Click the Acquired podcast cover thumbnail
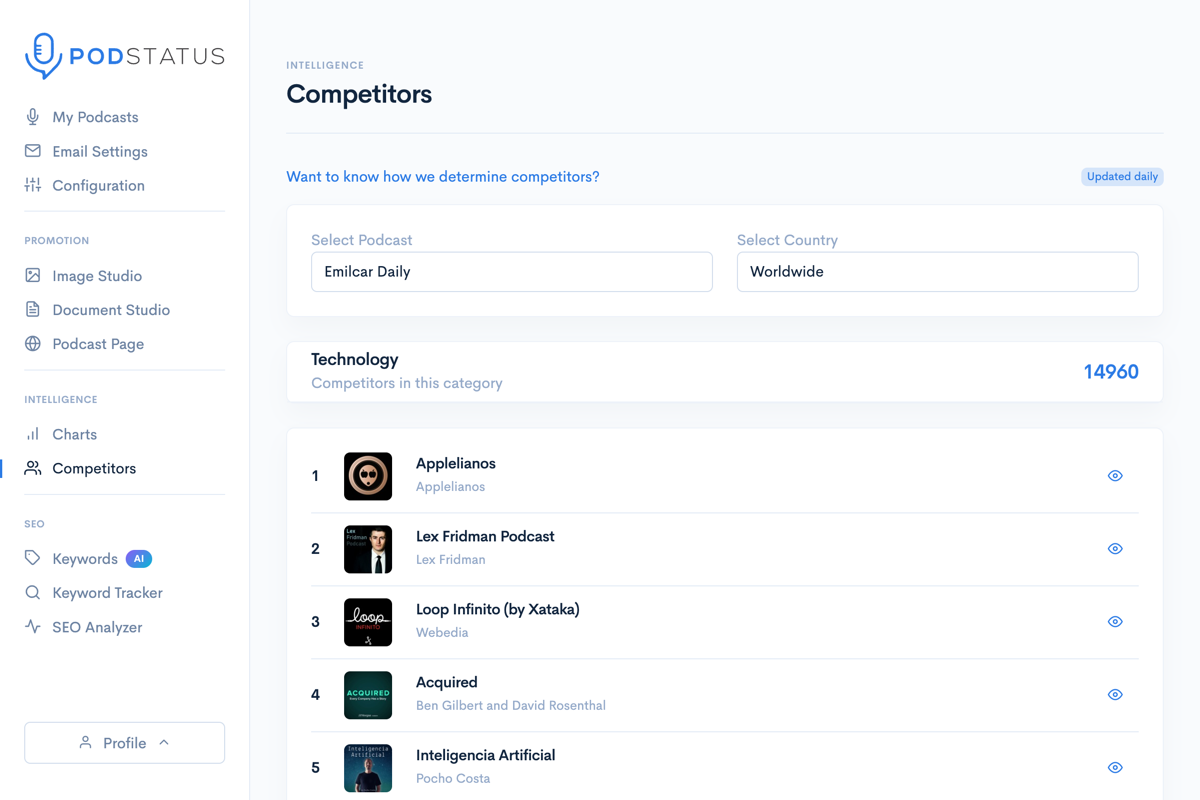 tap(368, 694)
